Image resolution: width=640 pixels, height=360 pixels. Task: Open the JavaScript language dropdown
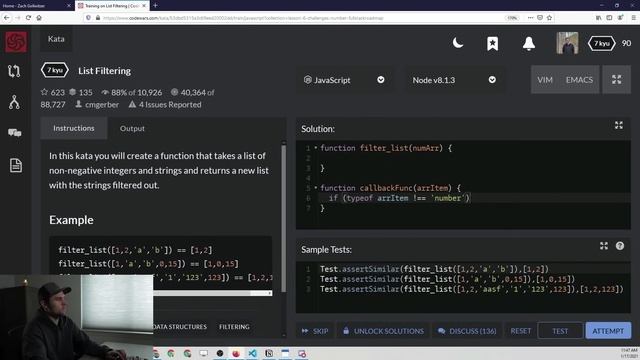[x=345, y=80]
